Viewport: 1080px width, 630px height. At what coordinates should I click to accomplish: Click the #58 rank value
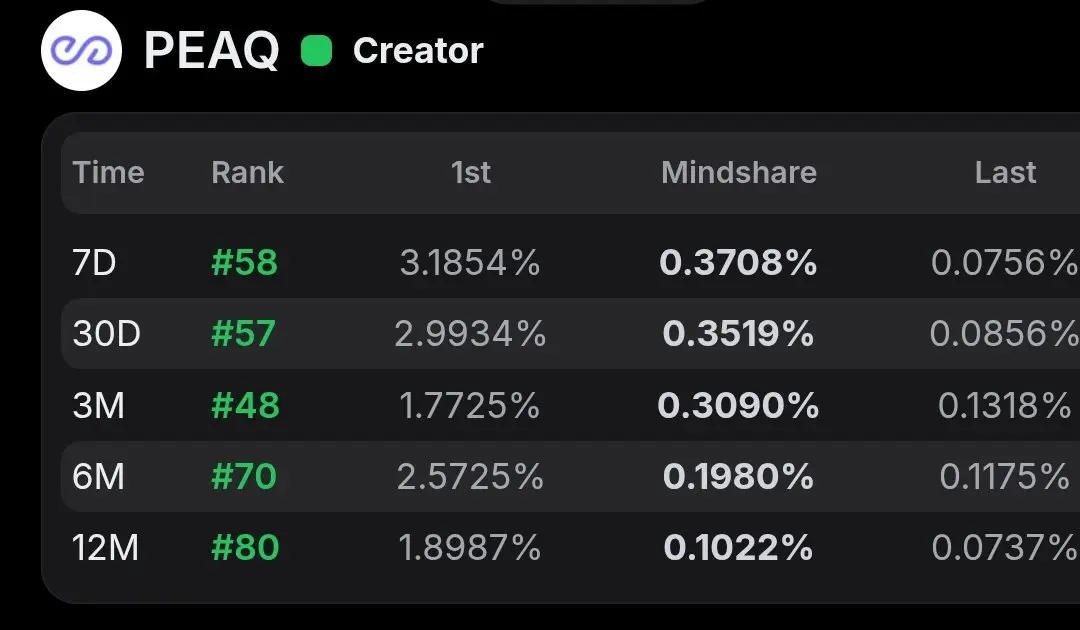click(245, 263)
